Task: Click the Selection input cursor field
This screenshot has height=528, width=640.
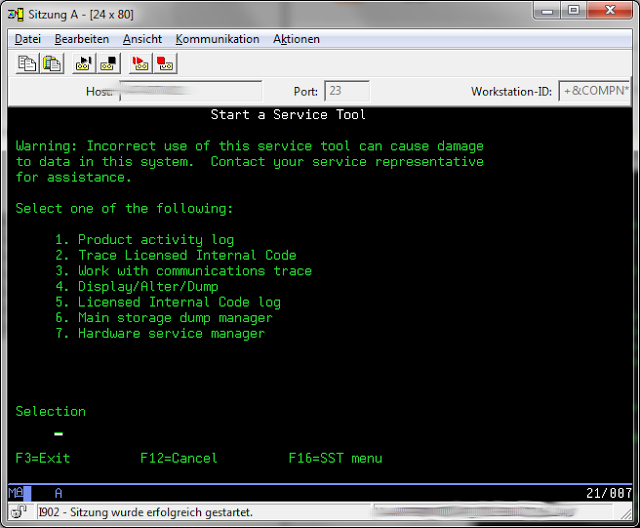Action: tap(59, 435)
